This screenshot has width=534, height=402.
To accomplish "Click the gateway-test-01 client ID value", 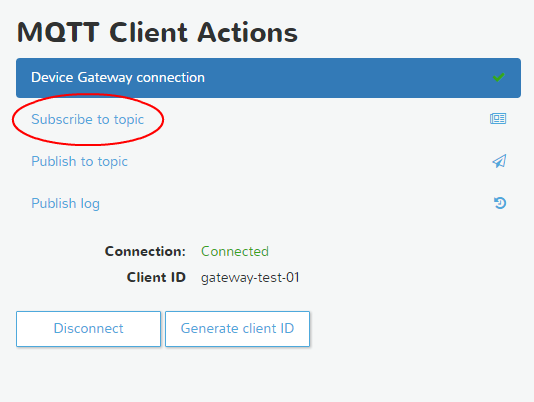I will [x=250, y=277].
